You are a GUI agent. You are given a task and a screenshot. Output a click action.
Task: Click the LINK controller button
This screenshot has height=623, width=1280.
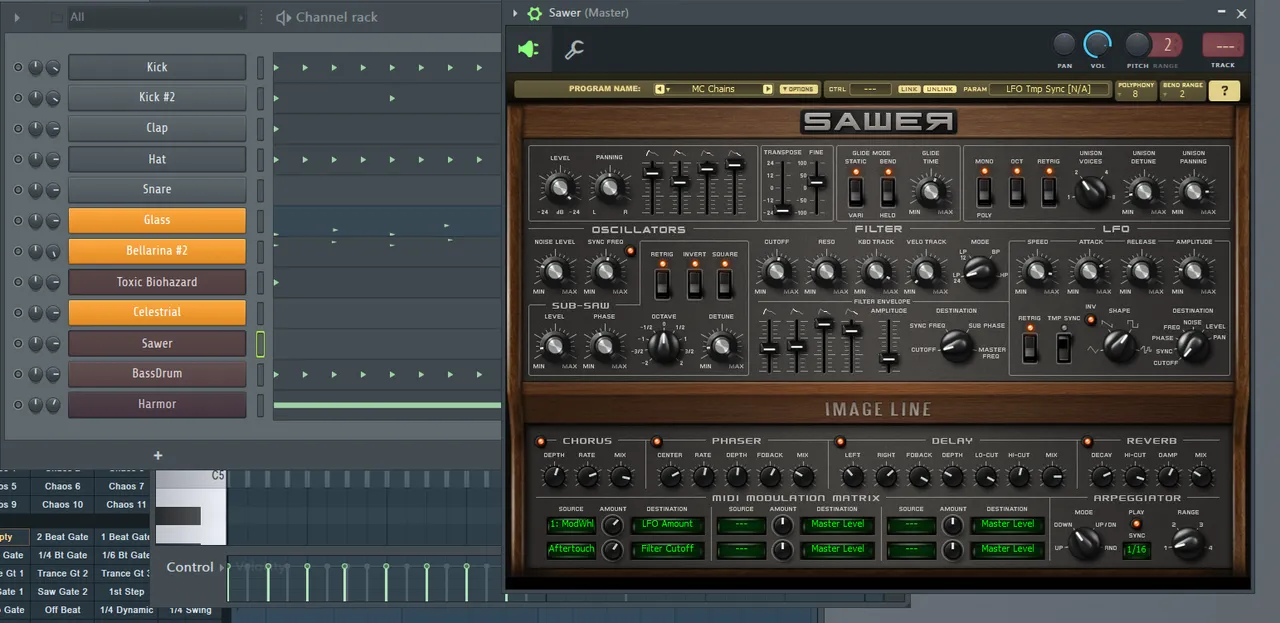[909, 89]
